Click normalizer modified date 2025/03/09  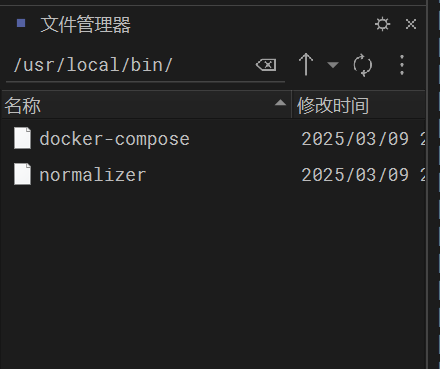355,175
